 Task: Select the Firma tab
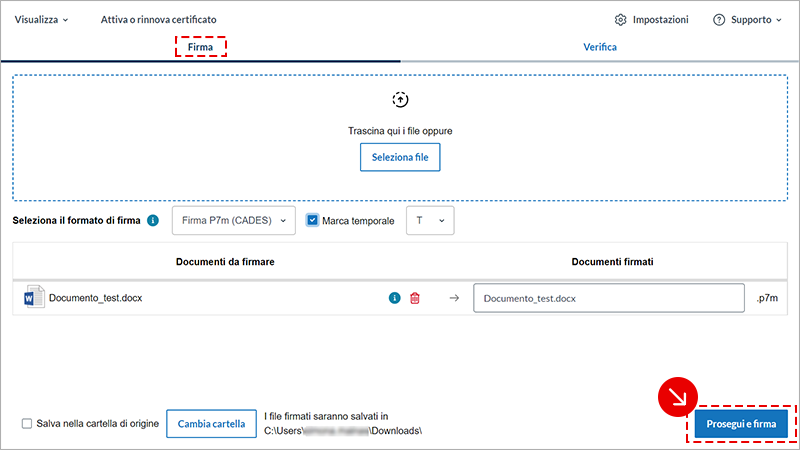[x=200, y=47]
